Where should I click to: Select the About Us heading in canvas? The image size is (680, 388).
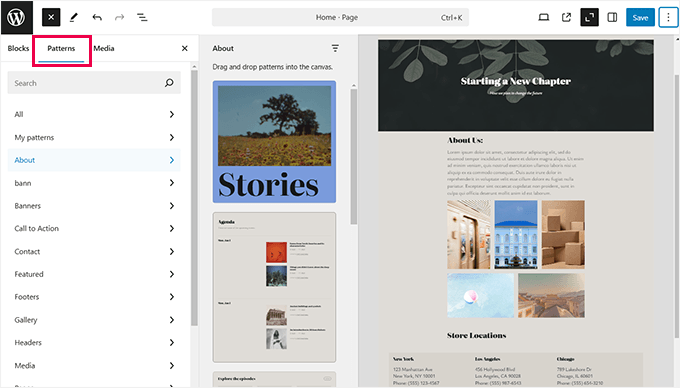(x=465, y=140)
